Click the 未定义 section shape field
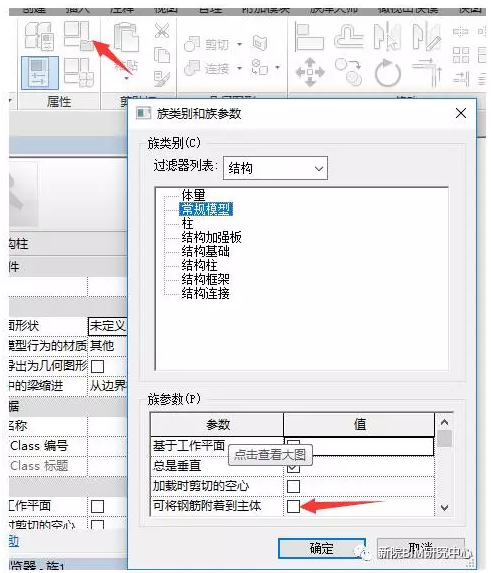 click(x=107, y=326)
